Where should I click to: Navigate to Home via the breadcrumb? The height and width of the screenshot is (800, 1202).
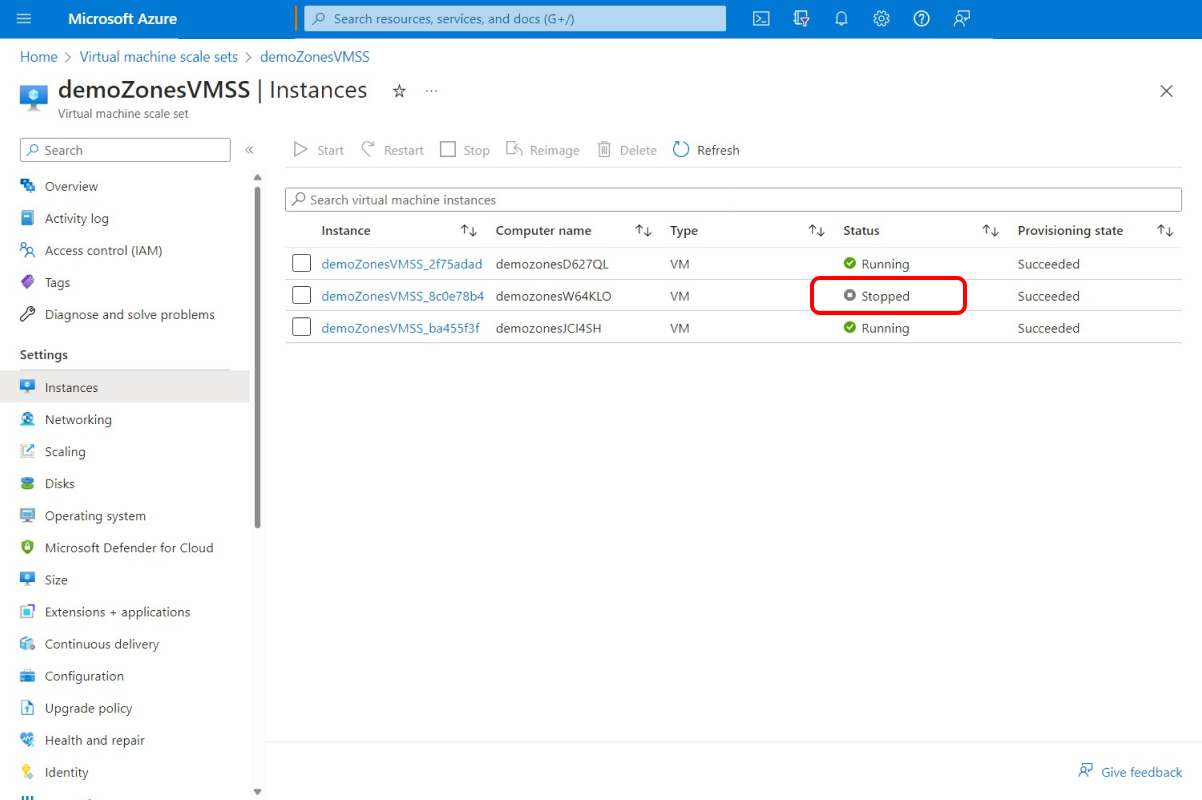pyautogui.click(x=38, y=57)
